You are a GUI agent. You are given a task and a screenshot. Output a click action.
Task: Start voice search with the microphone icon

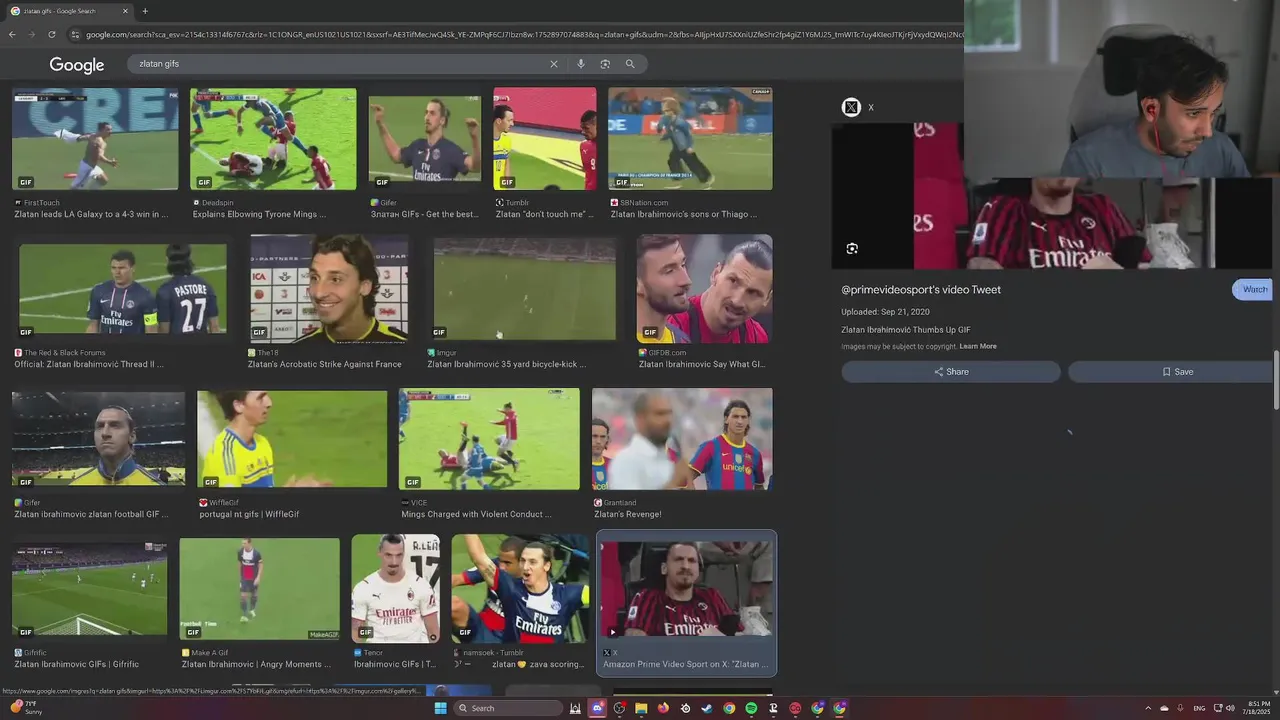[x=580, y=64]
